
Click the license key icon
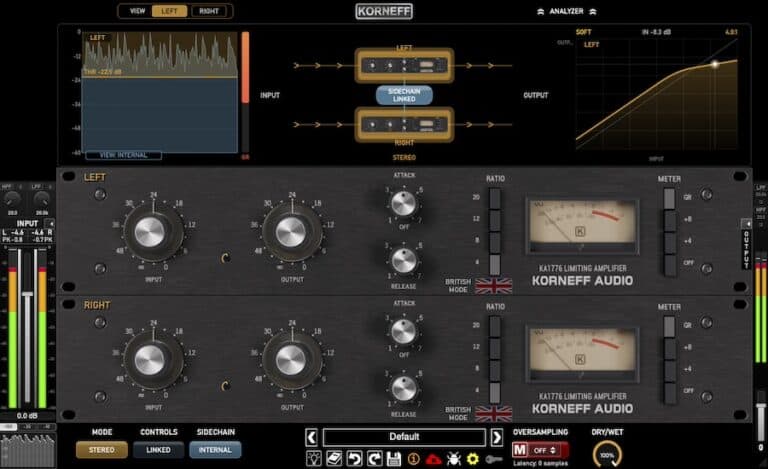pos(494,459)
